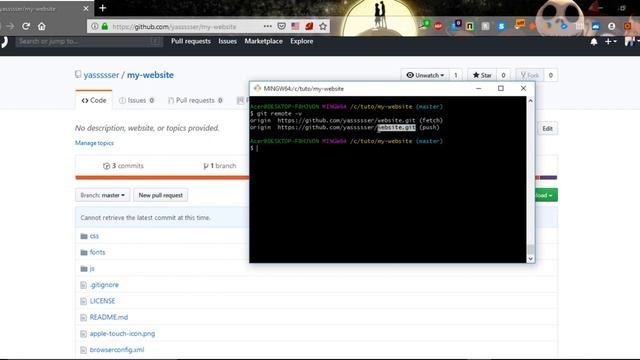Click the blue 'S' extension icon
Viewport: 640px width, 360px height.
tap(501, 27)
